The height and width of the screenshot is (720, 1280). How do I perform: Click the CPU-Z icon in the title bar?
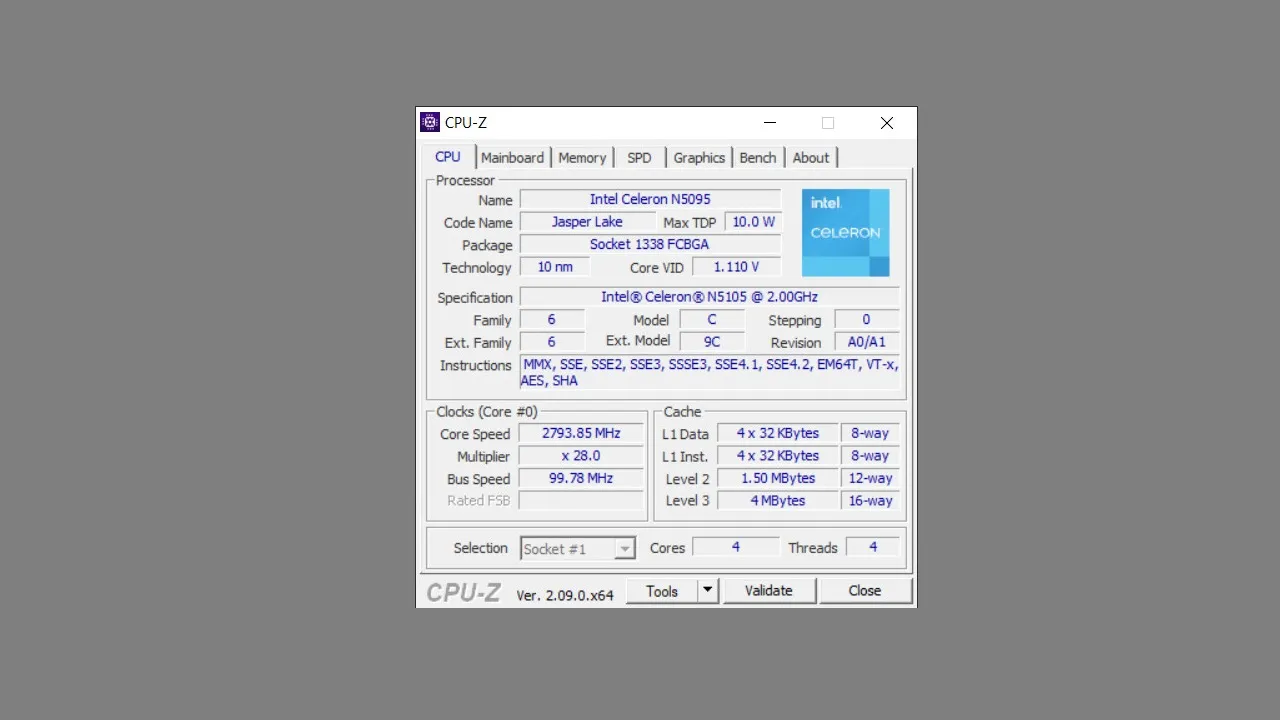429,122
